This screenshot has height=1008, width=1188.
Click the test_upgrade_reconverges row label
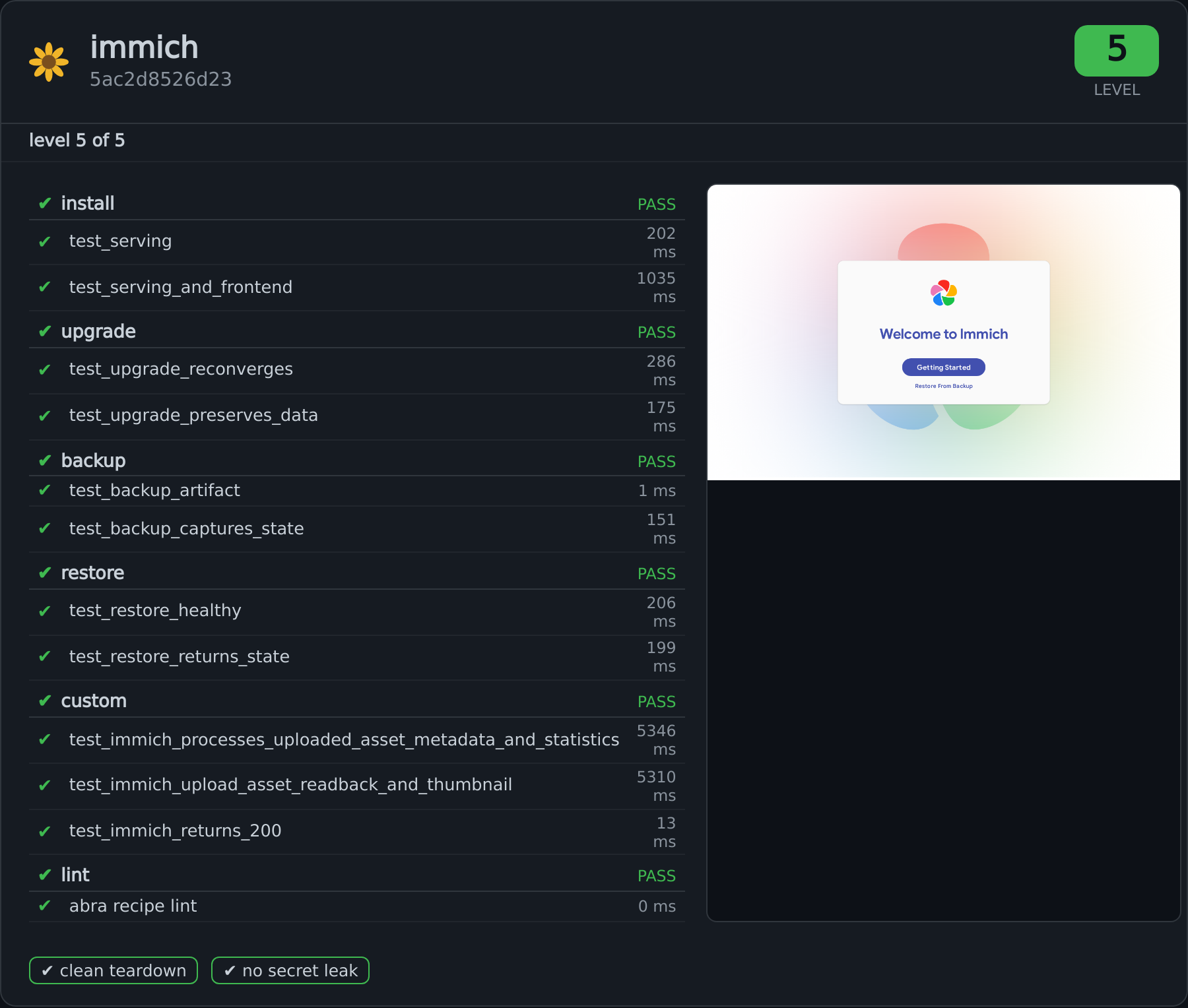tap(181, 369)
